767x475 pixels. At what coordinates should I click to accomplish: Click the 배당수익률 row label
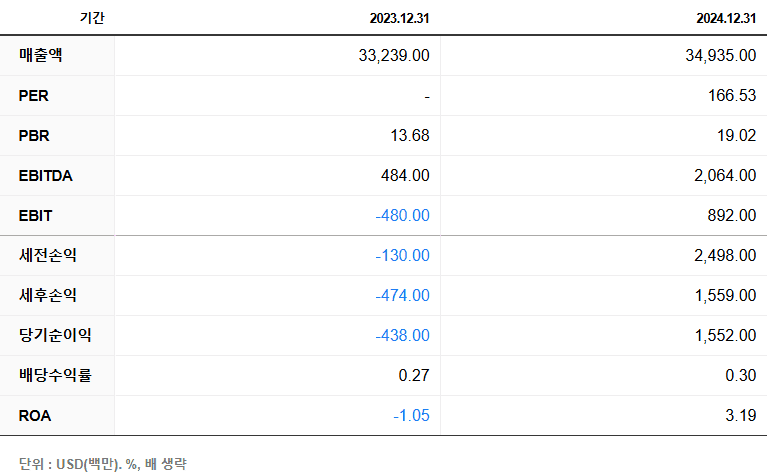(55, 376)
